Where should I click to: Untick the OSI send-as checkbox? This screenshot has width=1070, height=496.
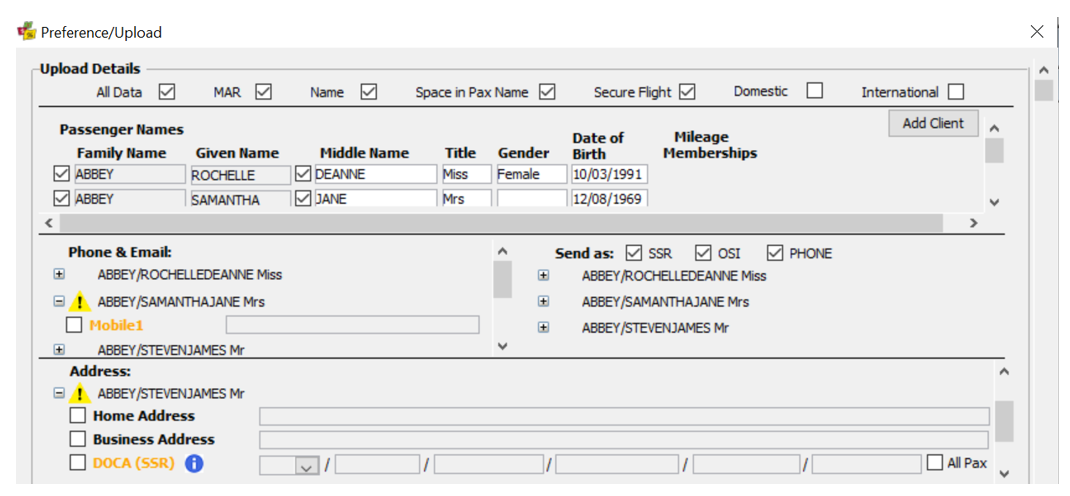704,253
